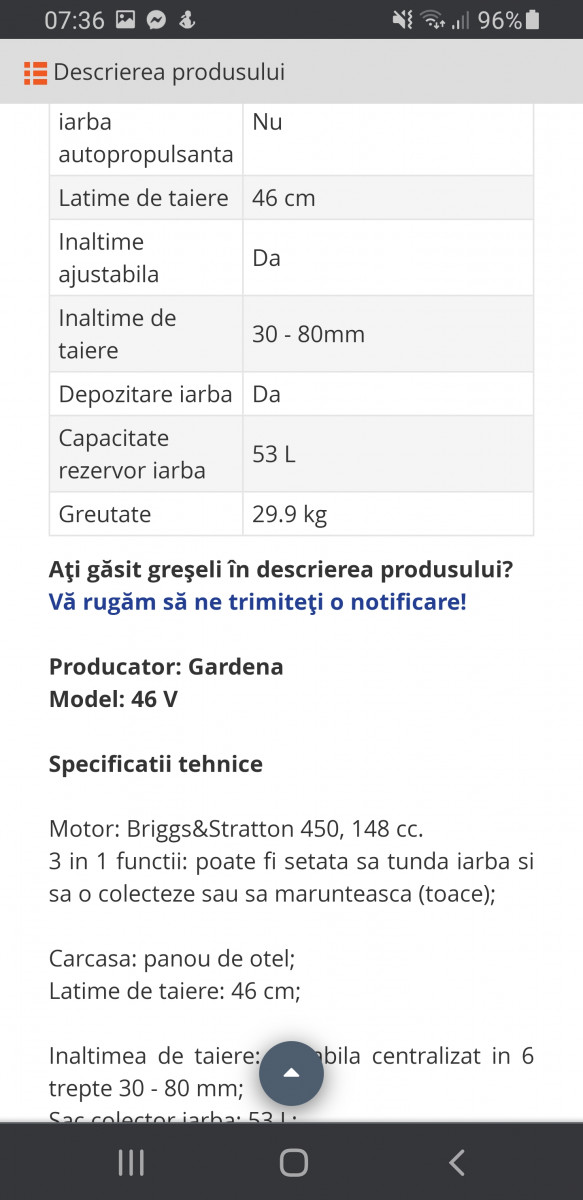The height and width of the screenshot is (1200, 583).
Task: Tap the 07:36 clock in status bar
Action: click(74, 20)
